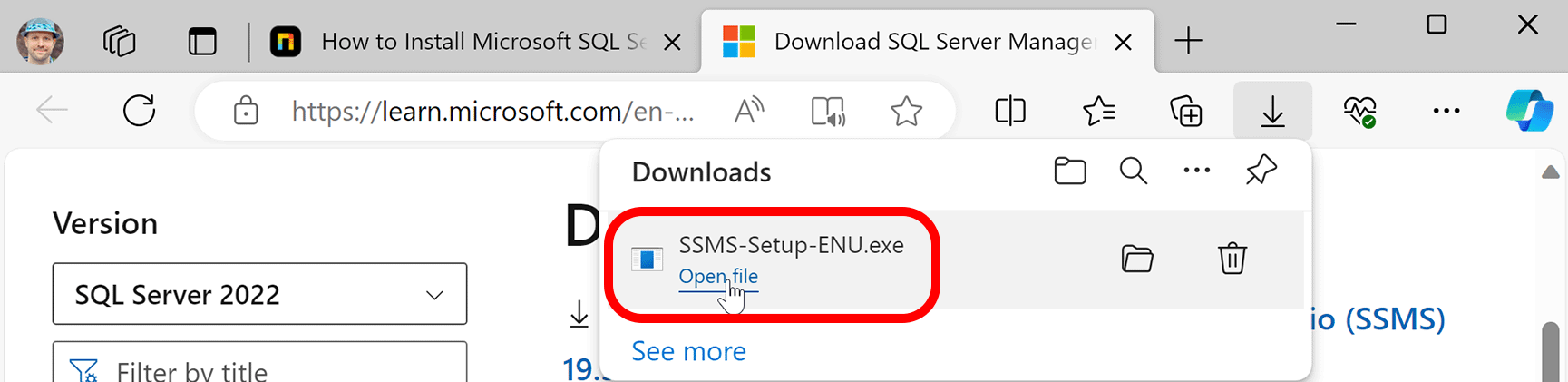Screen dimensions: 1568x382
Task: Open the downloads folder icon in panel header
Action: point(1070,171)
